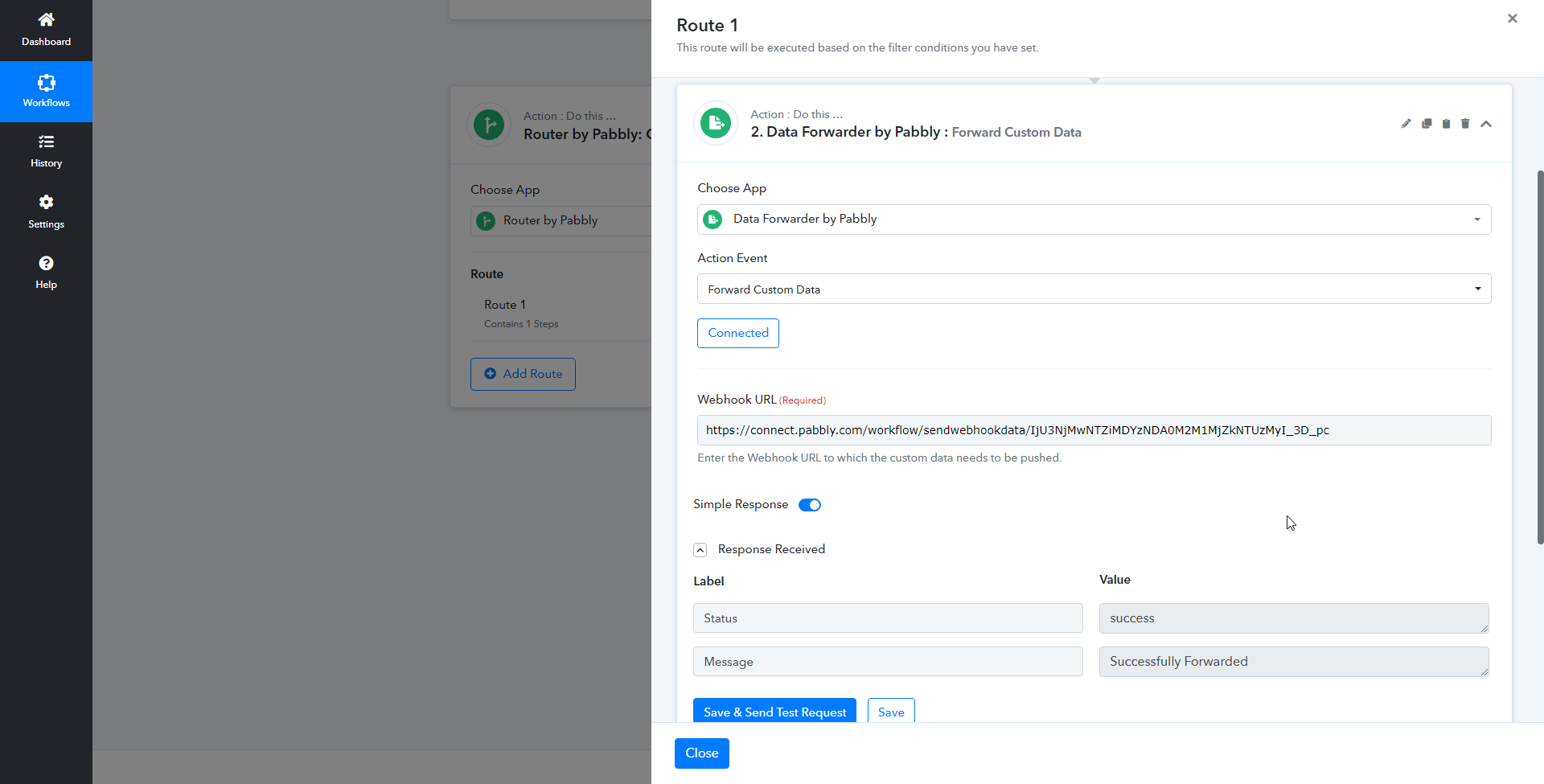Click the Status label field
Screen dimensions: 1544x784
pyautogui.click(x=888, y=618)
